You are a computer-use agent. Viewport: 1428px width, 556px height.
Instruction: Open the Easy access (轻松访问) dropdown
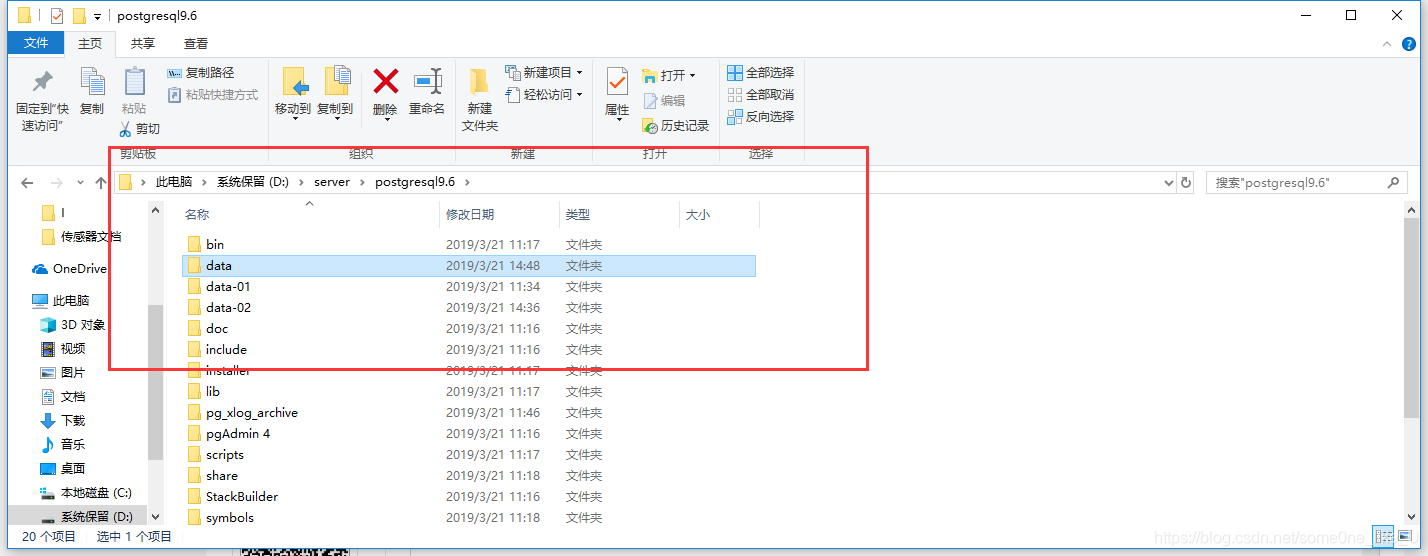click(x=544, y=95)
